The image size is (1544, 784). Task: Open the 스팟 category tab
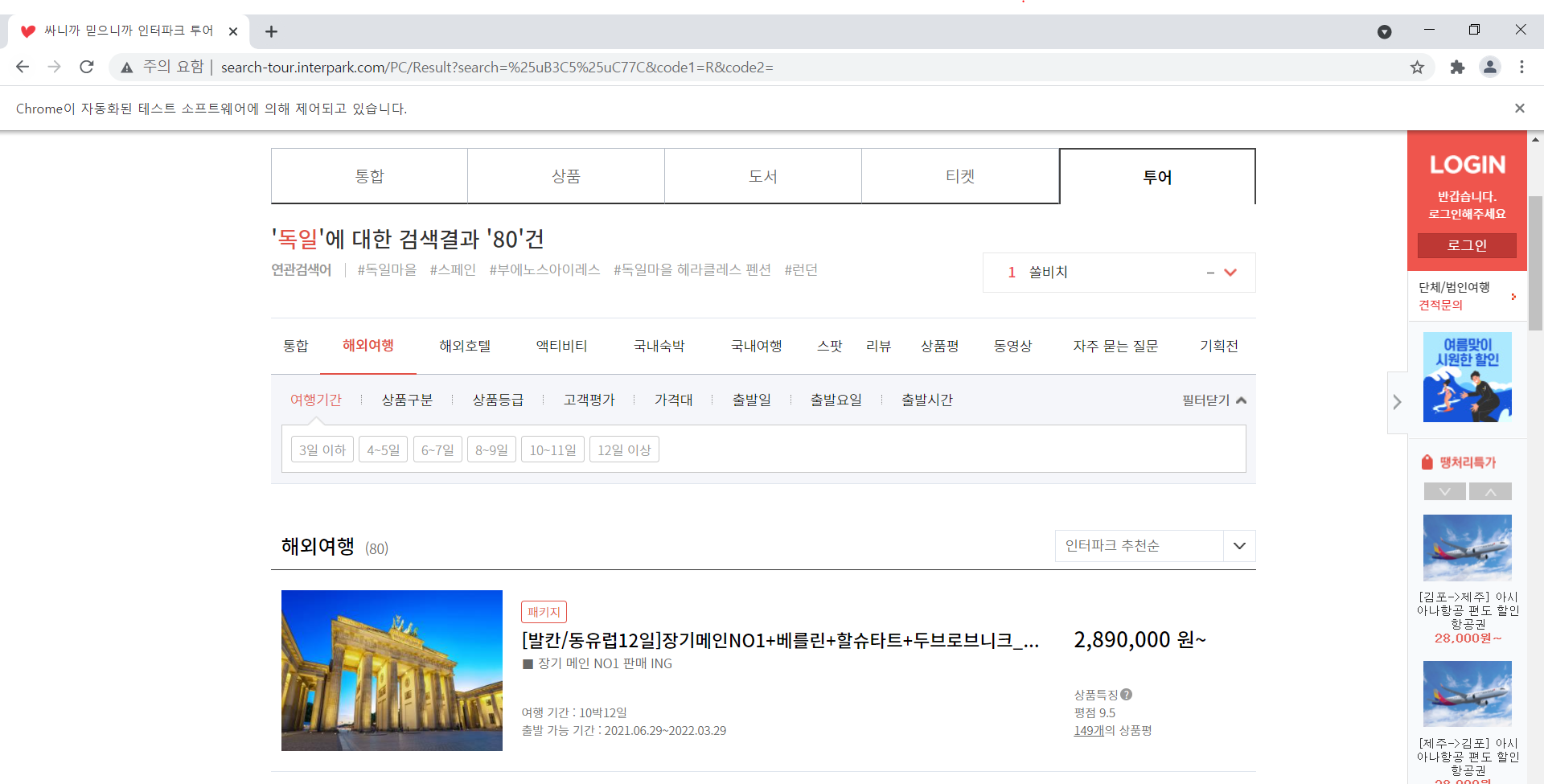click(830, 347)
